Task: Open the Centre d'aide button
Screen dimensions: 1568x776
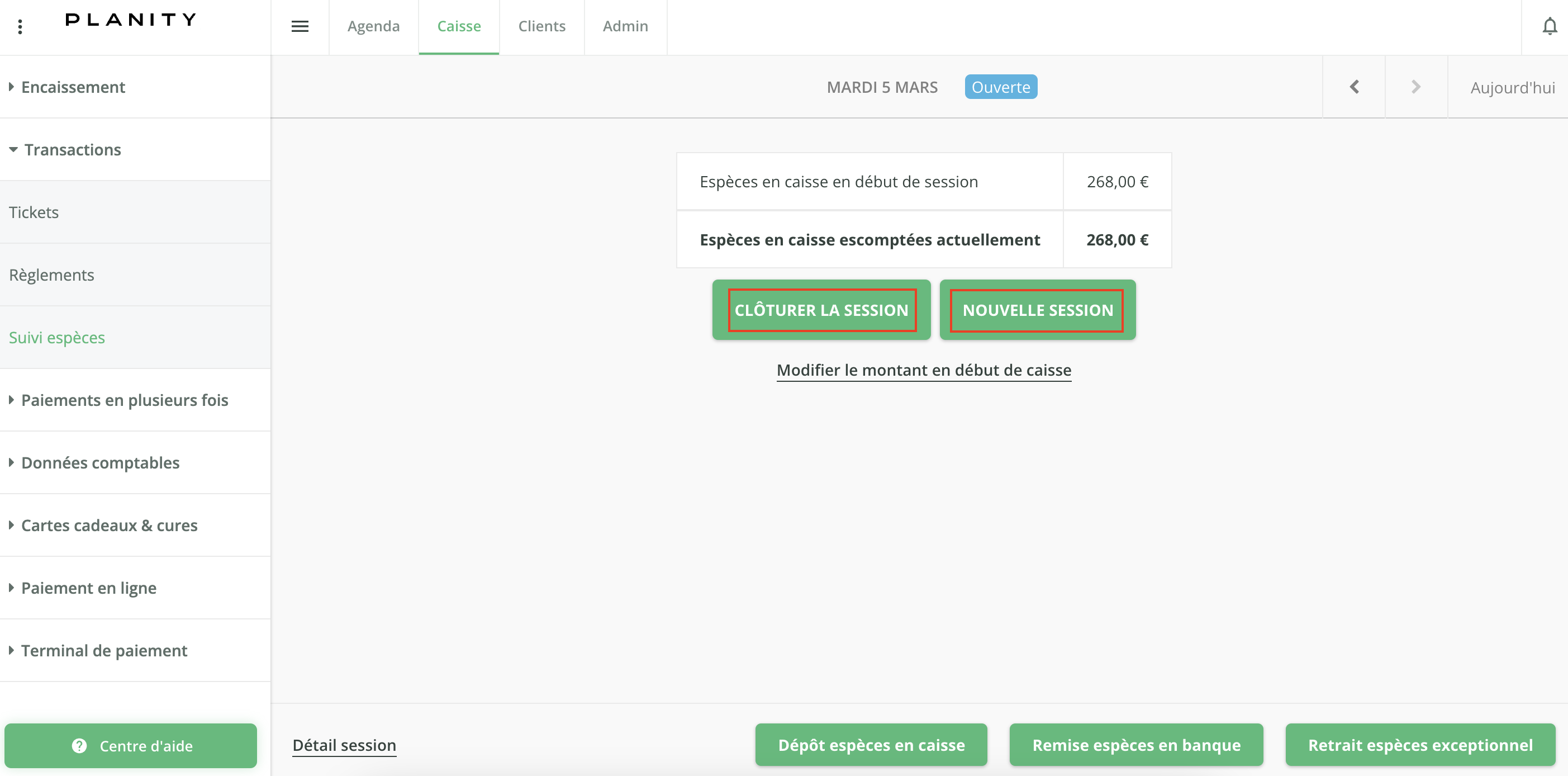Action: (130, 746)
